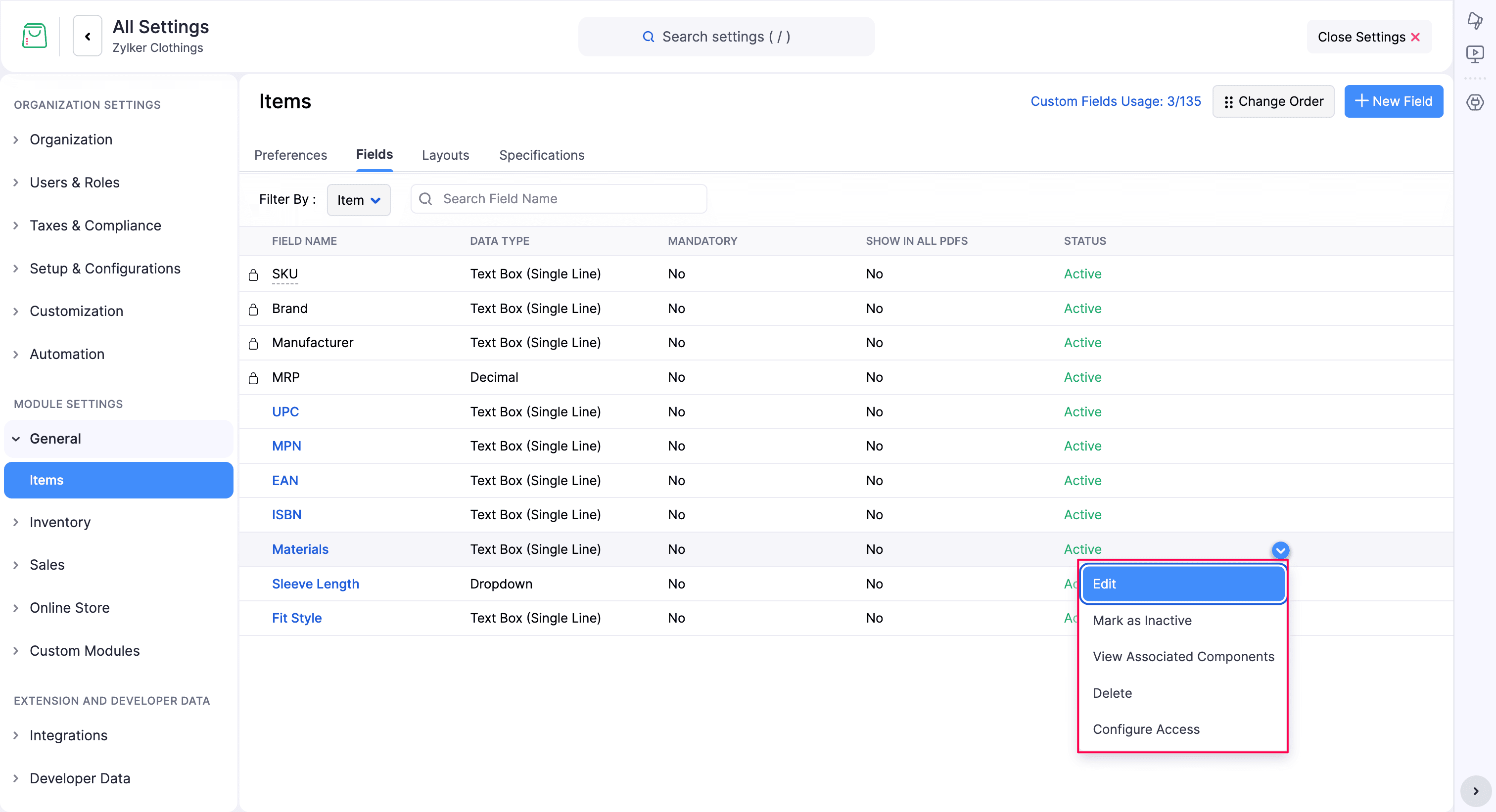The width and height of the screenshot is (1496, 812).
Task: Open the UPC field link
Action: (285, 412)
